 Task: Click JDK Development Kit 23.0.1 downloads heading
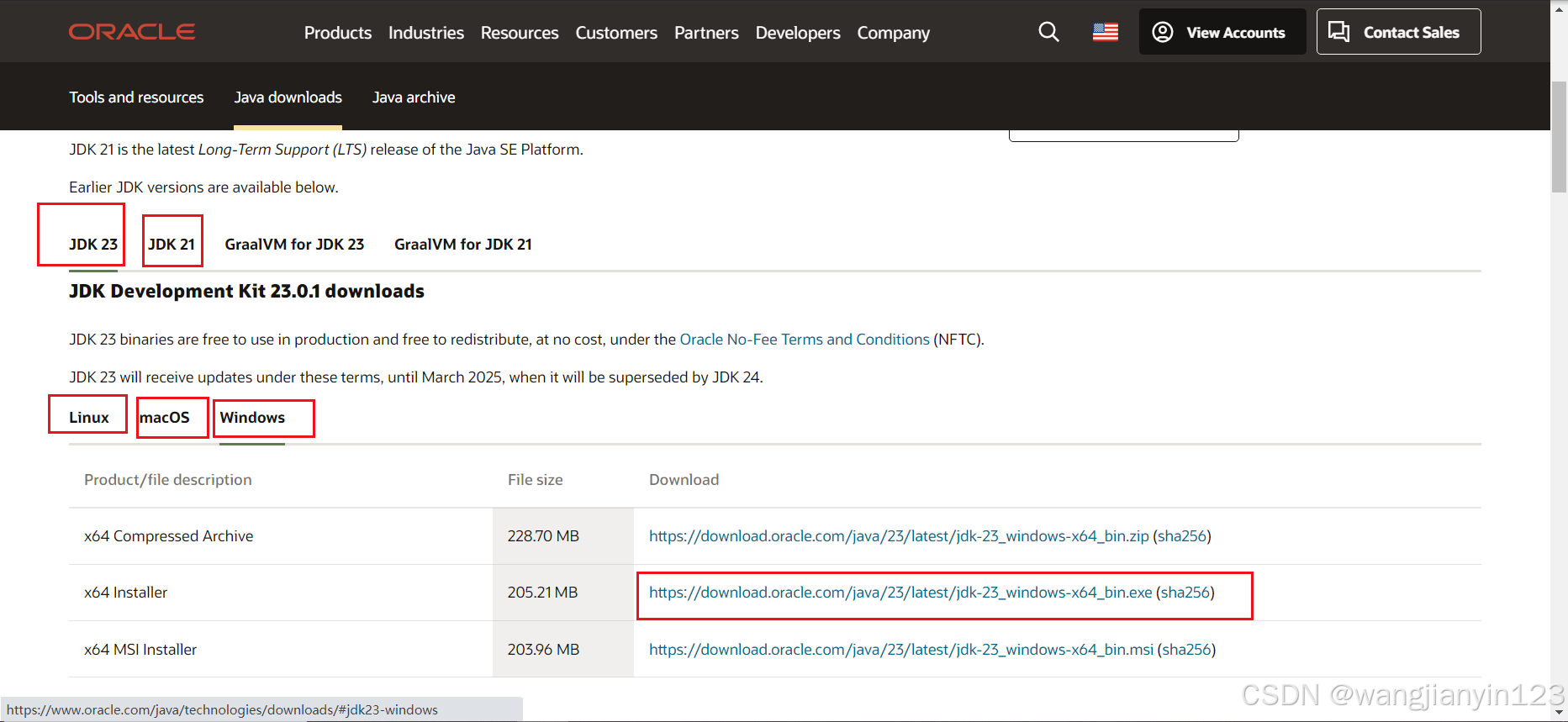coord(246,292)
